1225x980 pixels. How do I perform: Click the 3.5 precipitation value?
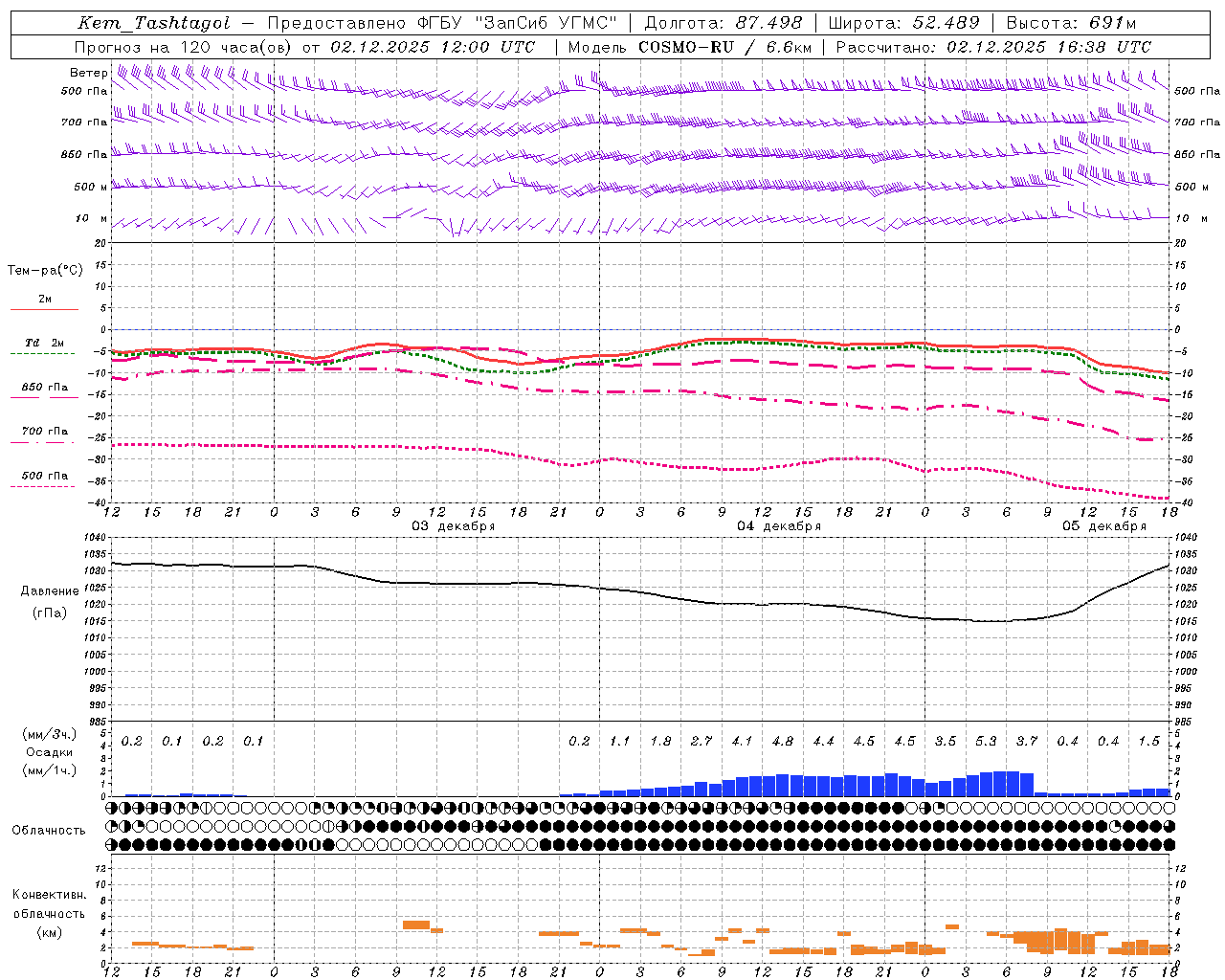tap(946, 742)
